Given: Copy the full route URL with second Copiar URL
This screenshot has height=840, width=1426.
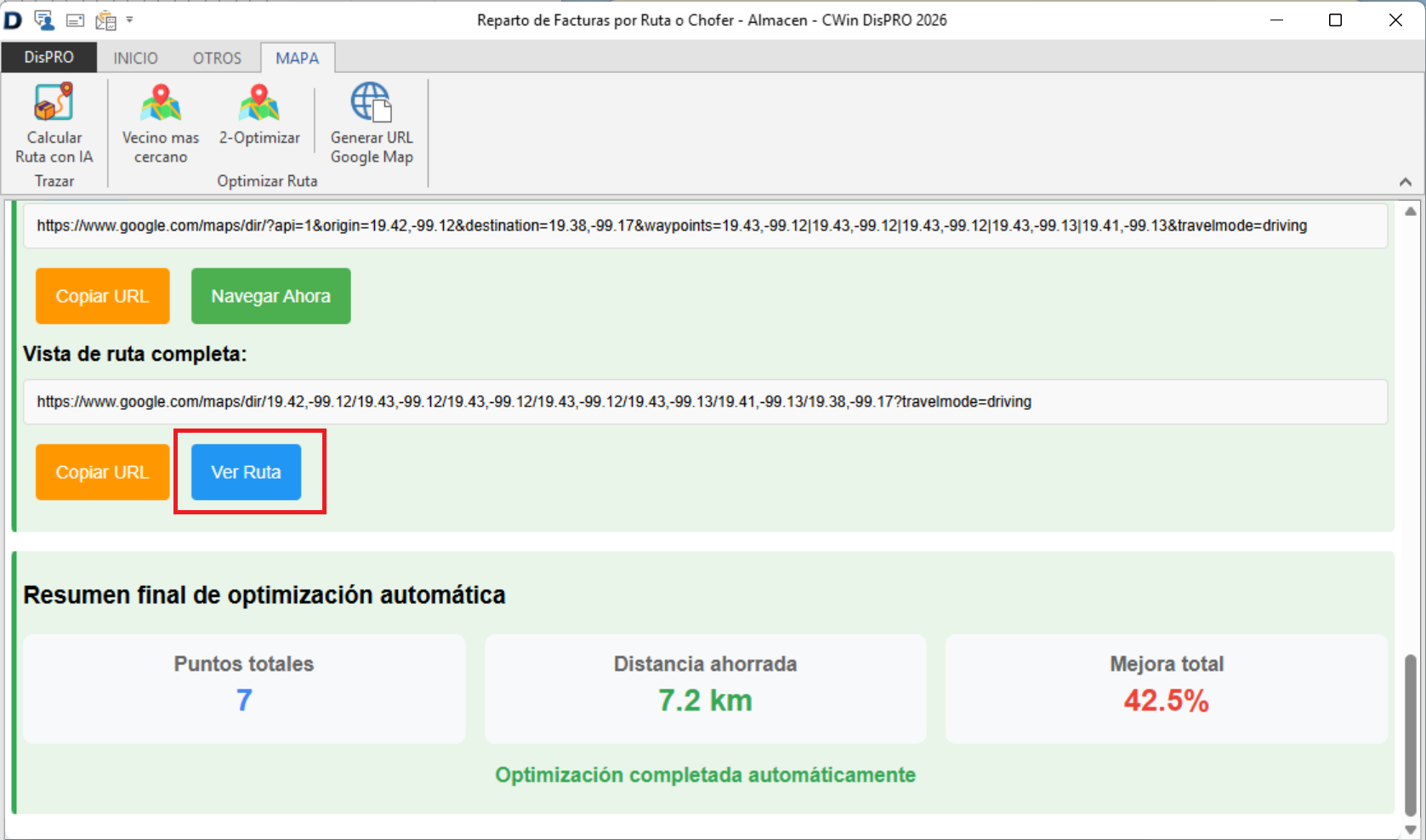Looking at the screenshot, I should pyautogui.click(x=102, y=472).
